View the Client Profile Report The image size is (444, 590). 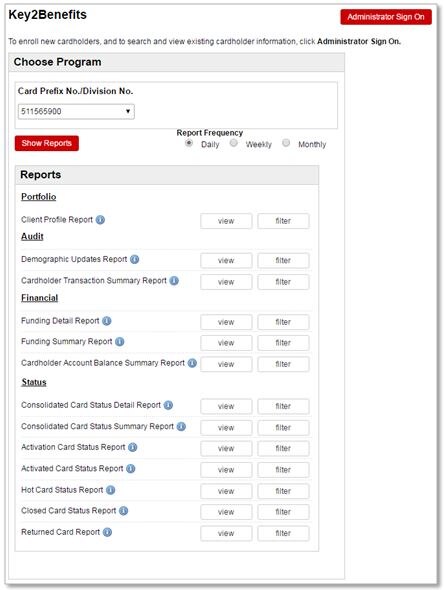coord(226,221)
